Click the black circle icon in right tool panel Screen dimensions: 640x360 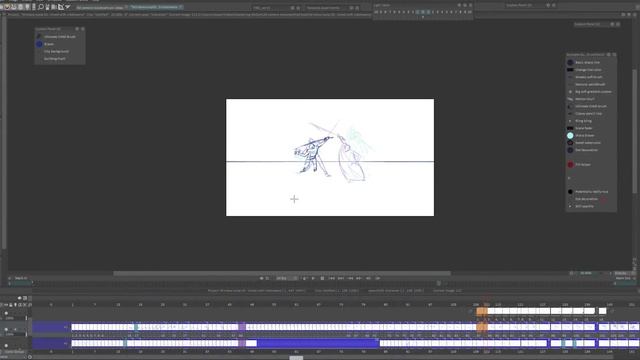point(570,191)
